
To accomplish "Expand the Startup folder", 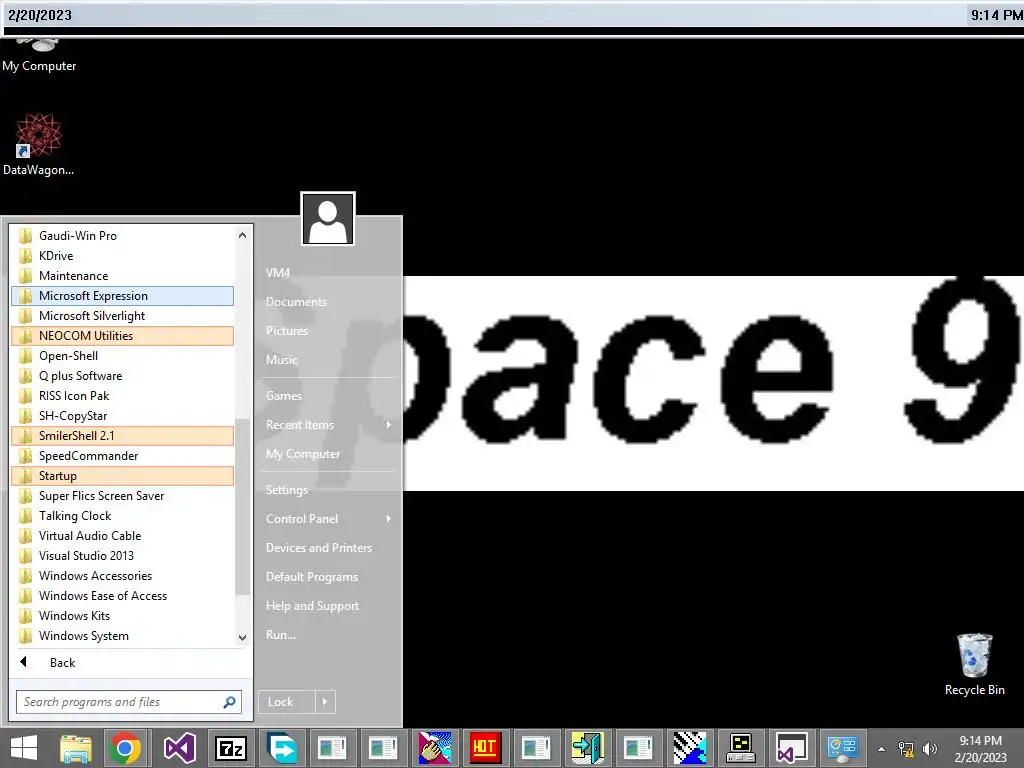I will (123, 476).
